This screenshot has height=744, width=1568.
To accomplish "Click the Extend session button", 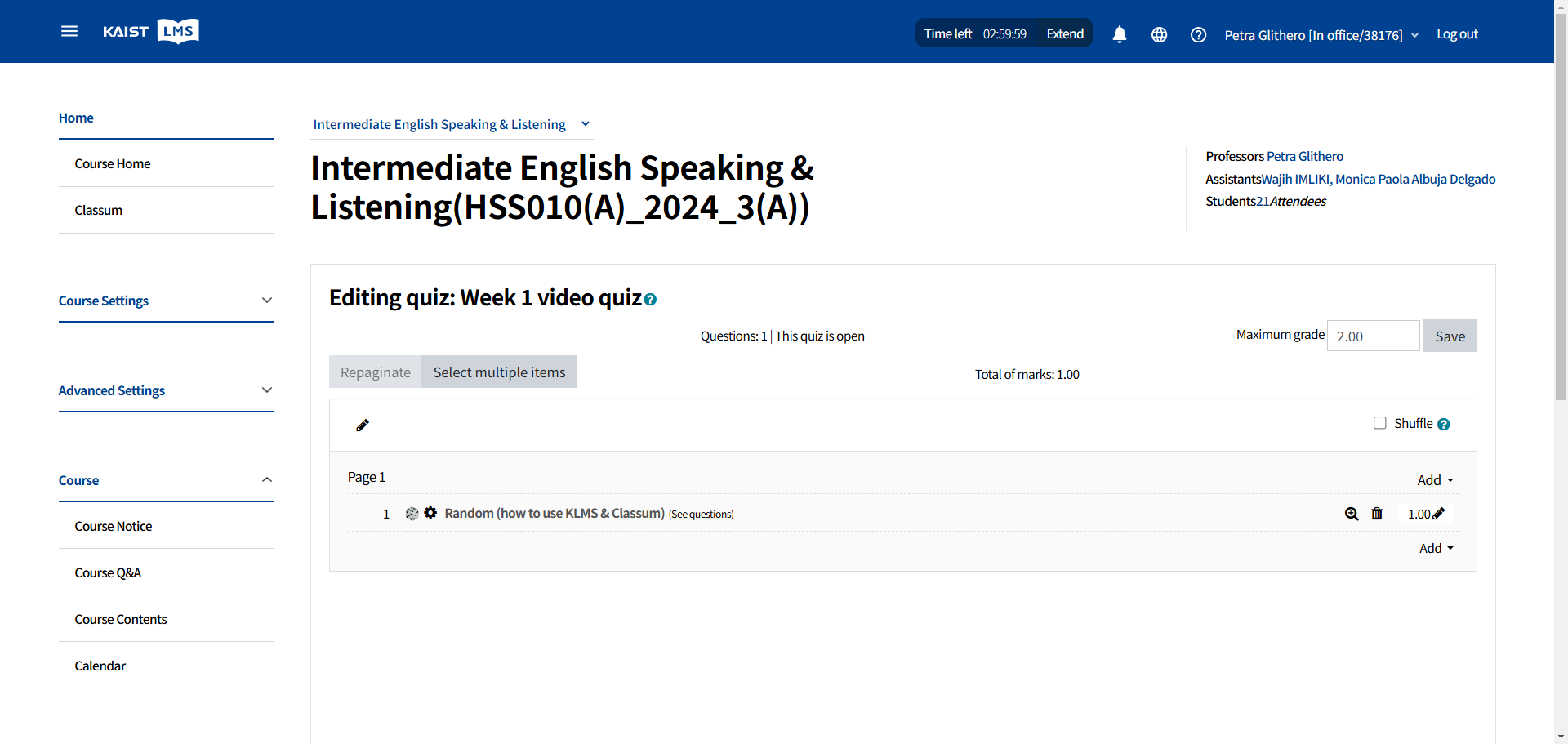I will click(x=1065, y=33).
